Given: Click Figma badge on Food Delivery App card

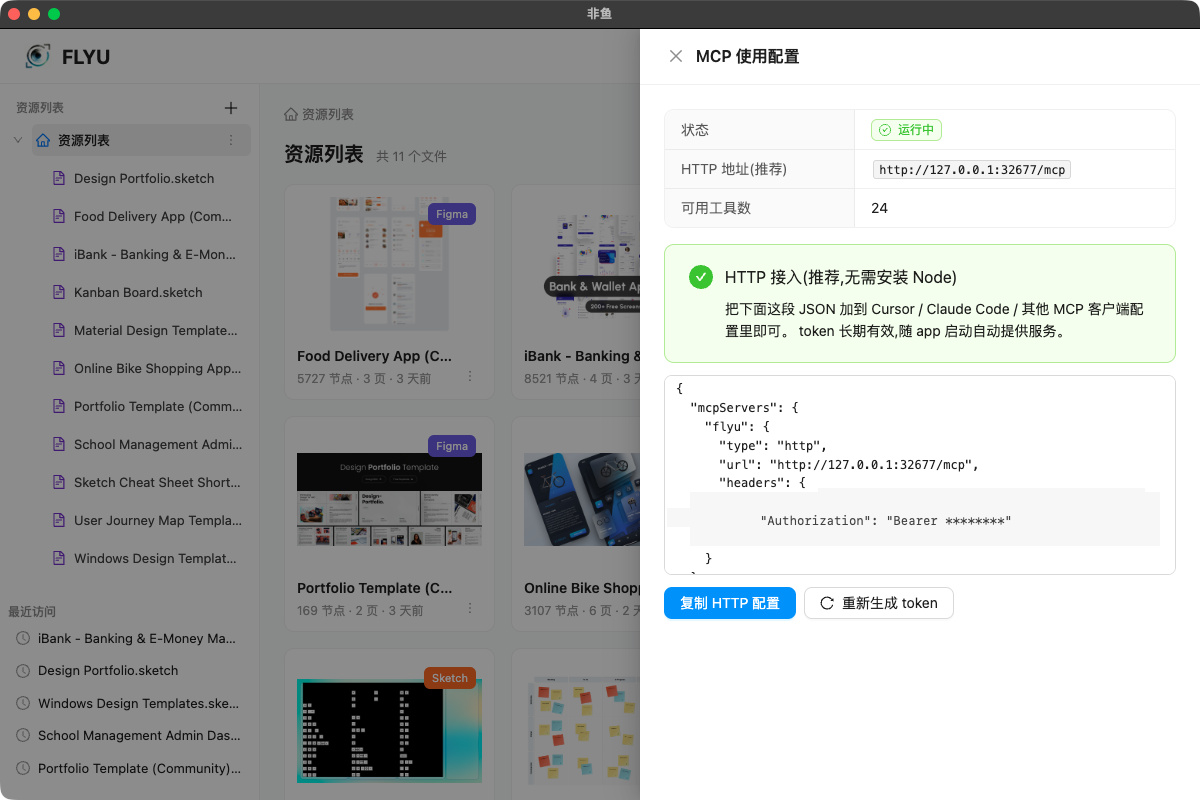Looking at the screenshot, I should tap(452, 214).
